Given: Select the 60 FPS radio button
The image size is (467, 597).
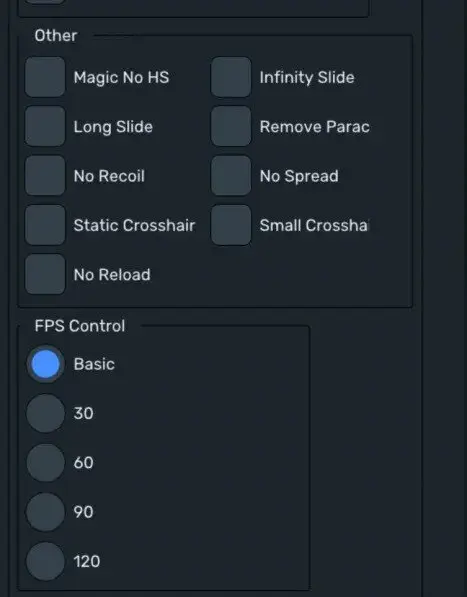Looking at the screenshot, I should point(45,463).
